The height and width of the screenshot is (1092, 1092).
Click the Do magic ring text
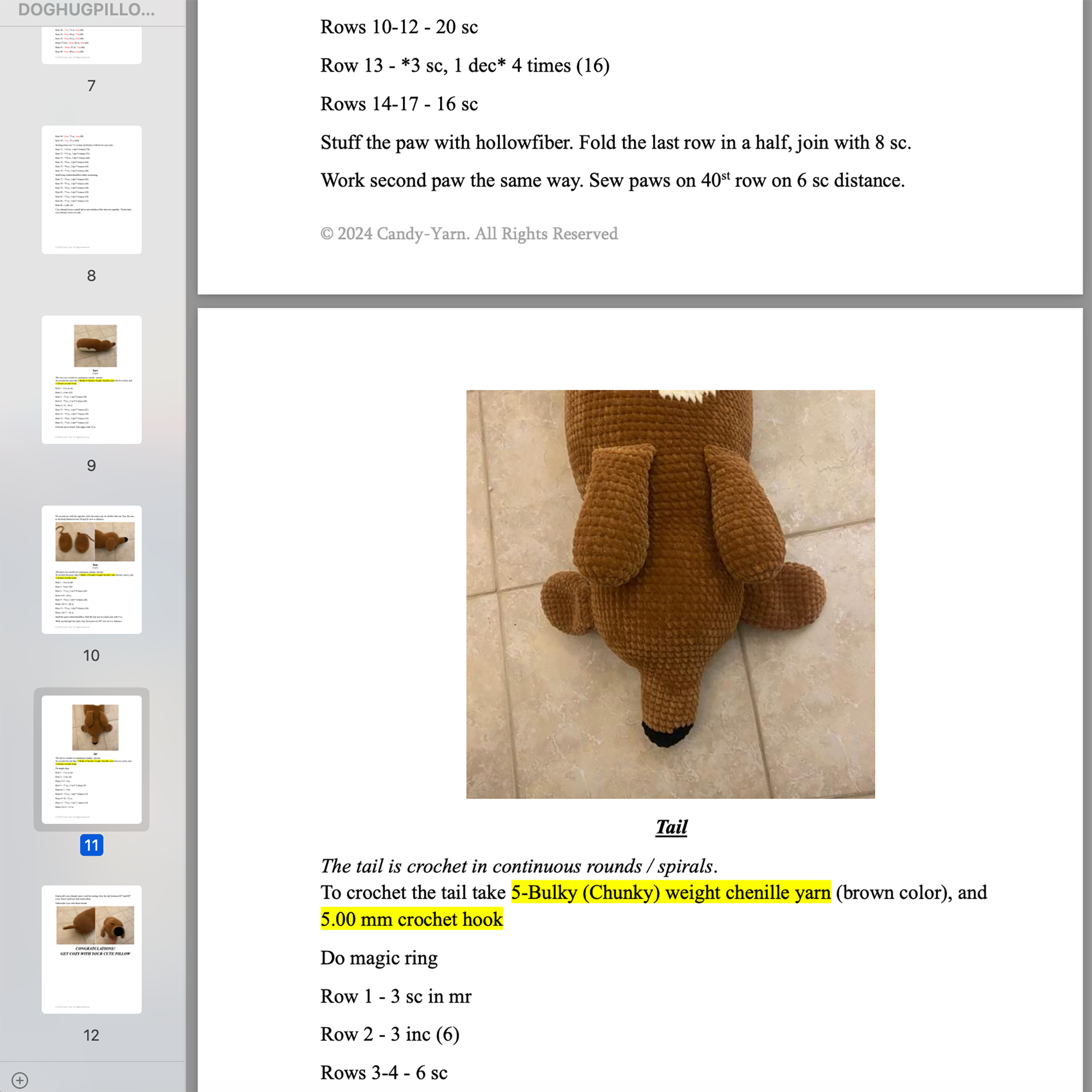(378, 958)
